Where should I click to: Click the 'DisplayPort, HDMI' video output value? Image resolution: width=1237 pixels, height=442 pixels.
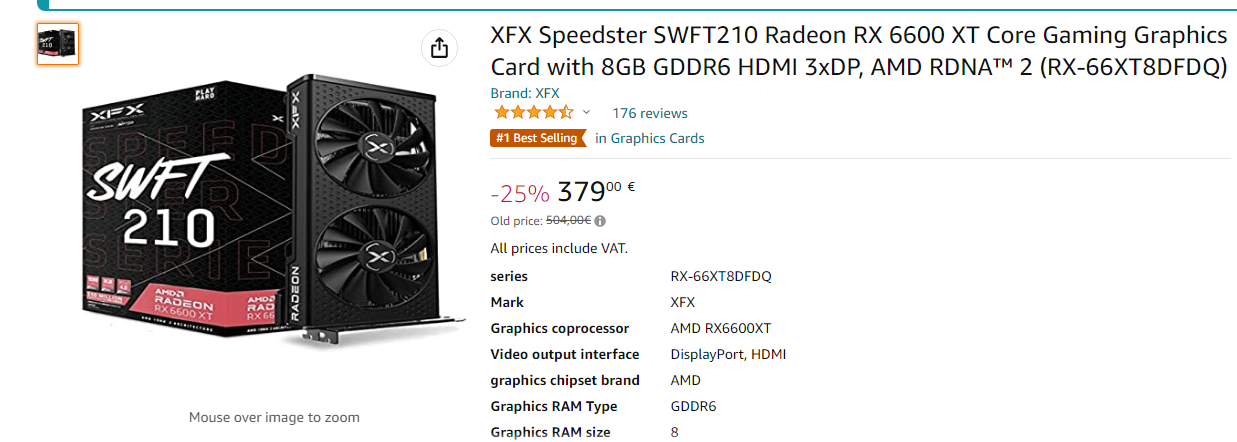click(729, 354)
